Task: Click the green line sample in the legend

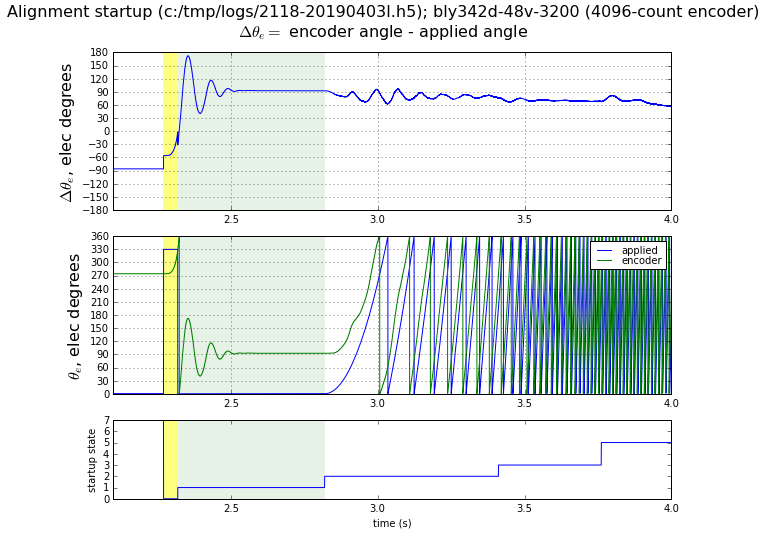Action: [x=605, y=261]
